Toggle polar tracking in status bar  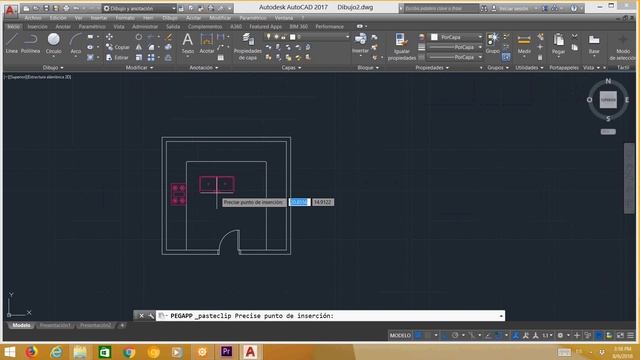pyautogui.click(x=455, y=335)
